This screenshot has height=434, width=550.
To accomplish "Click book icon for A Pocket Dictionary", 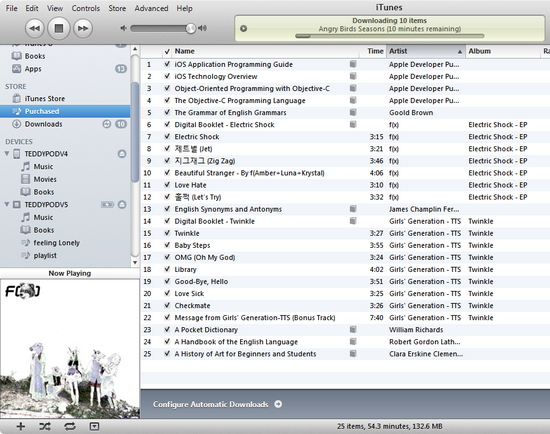I will 353,329.
